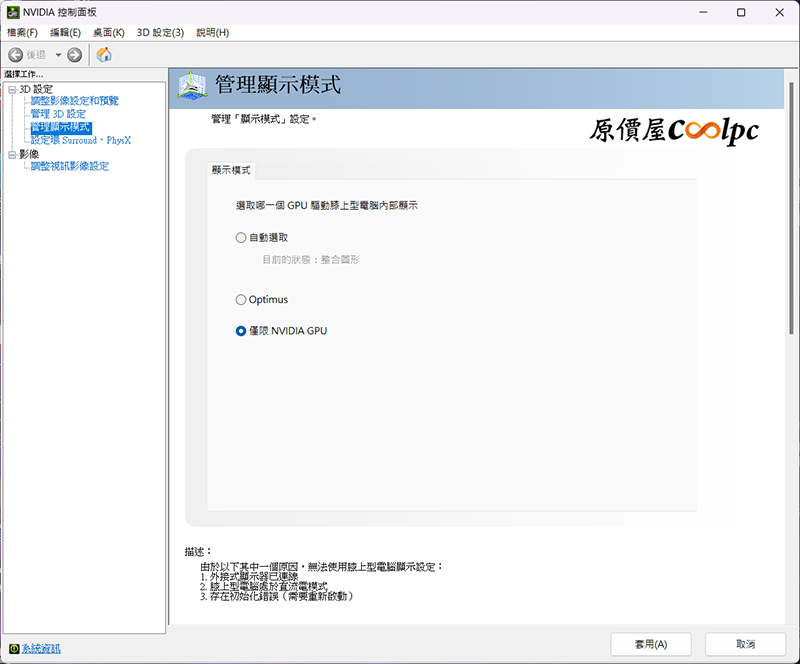Viewport: 800px width, 664px height.
Task: Click the 影像 tree category label
Action: tap(29, 154)
